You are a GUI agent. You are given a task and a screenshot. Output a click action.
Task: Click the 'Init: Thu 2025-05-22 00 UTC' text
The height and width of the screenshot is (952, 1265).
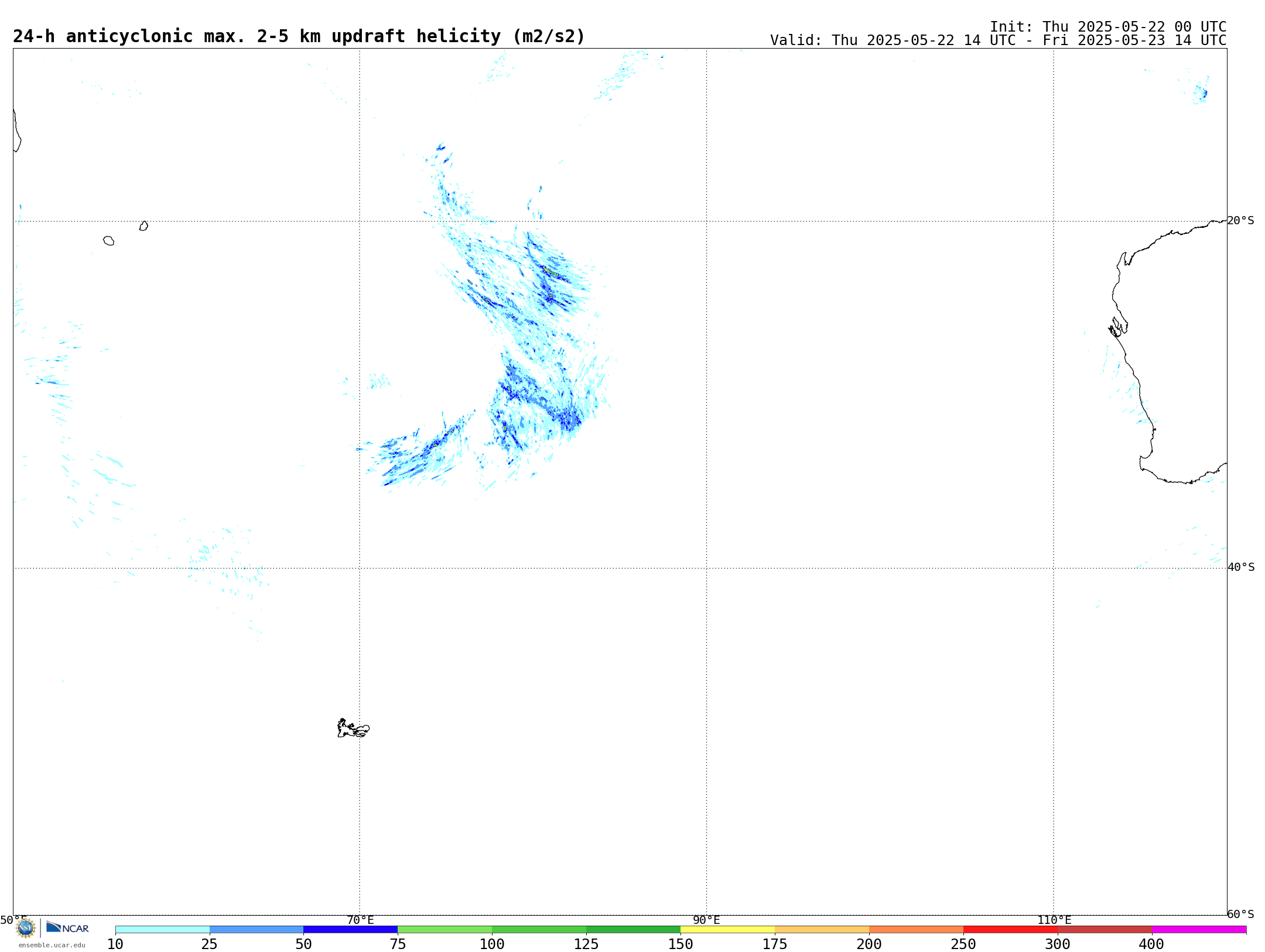tap(1108, 27)
